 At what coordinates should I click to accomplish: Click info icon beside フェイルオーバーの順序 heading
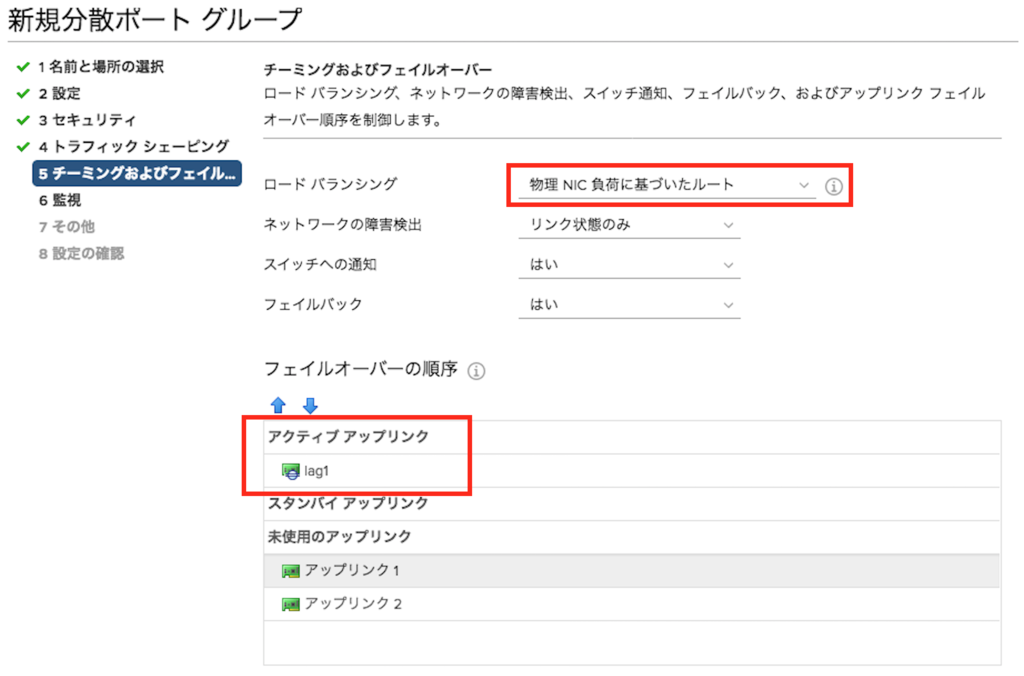(x=476, y=371)
